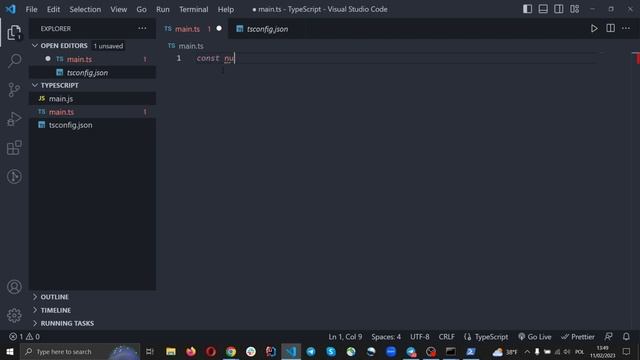640x360 pixels.
Task: Start Go Live server
Action: (534, 337)
